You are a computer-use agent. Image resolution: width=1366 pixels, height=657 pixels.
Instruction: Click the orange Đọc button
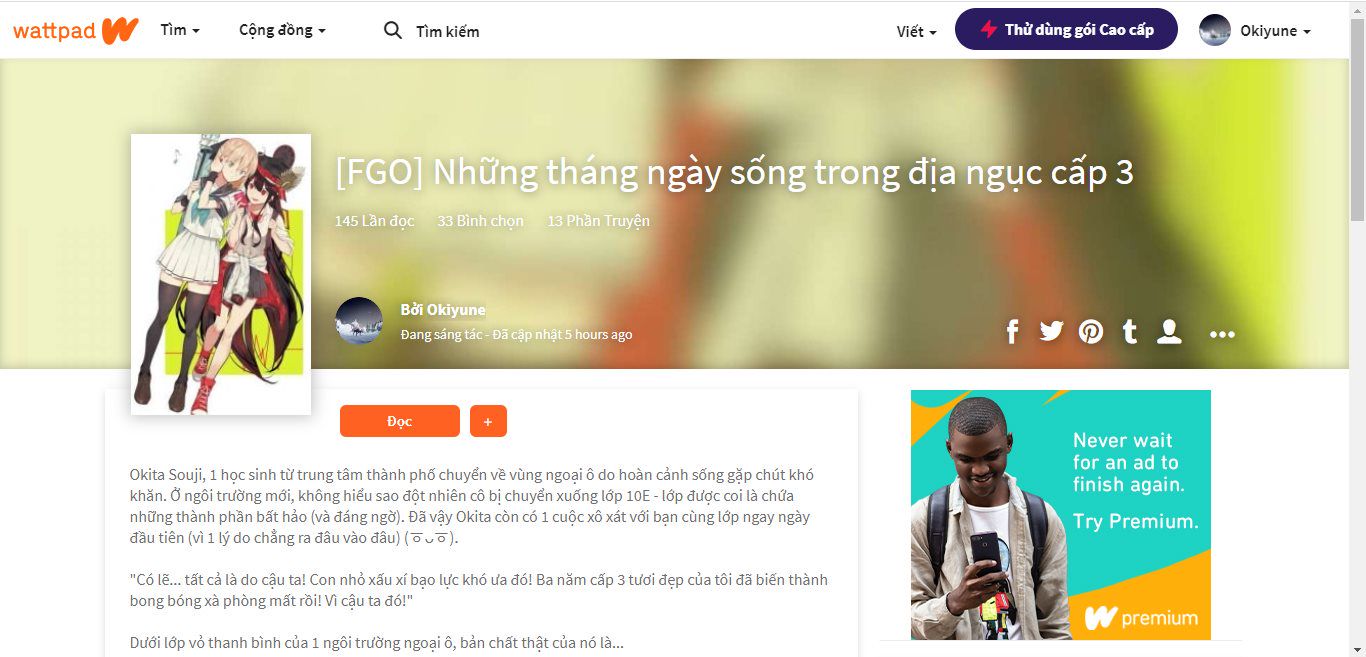click(x=400, y=421)
